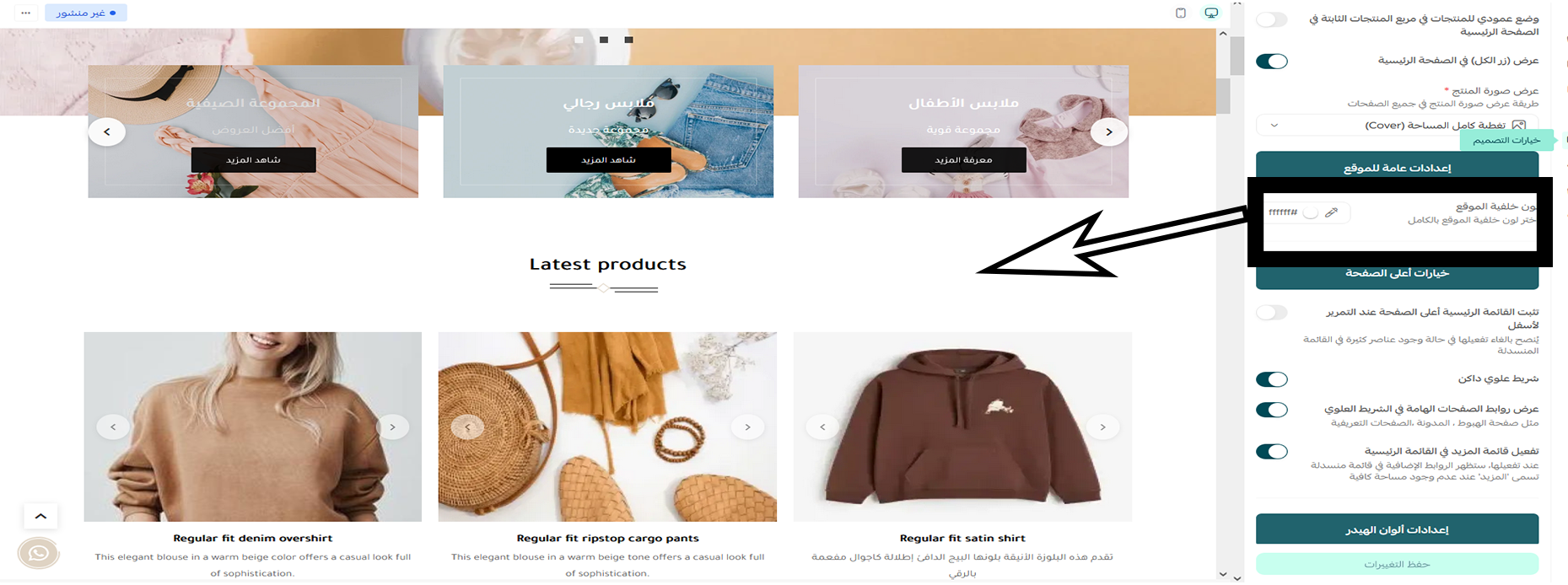The image size is (1568, 585).
Task: Open the عرض صورة المنتج Cover dropdown
Action: tap(1397, 125)
